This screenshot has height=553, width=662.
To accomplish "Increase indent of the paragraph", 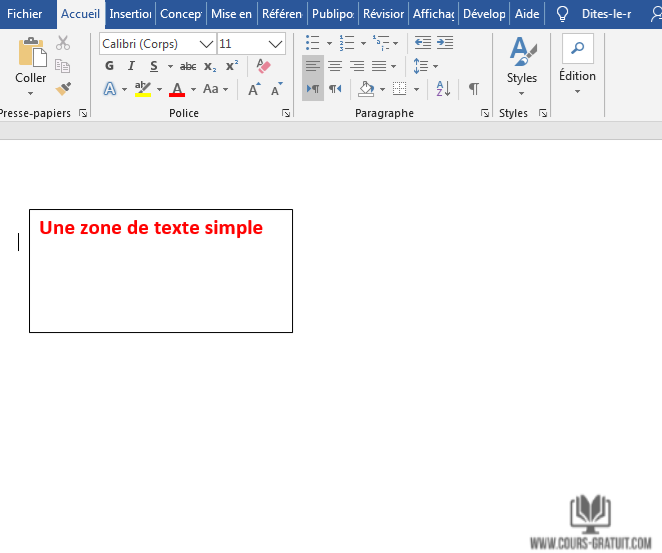I will [444, 43].
